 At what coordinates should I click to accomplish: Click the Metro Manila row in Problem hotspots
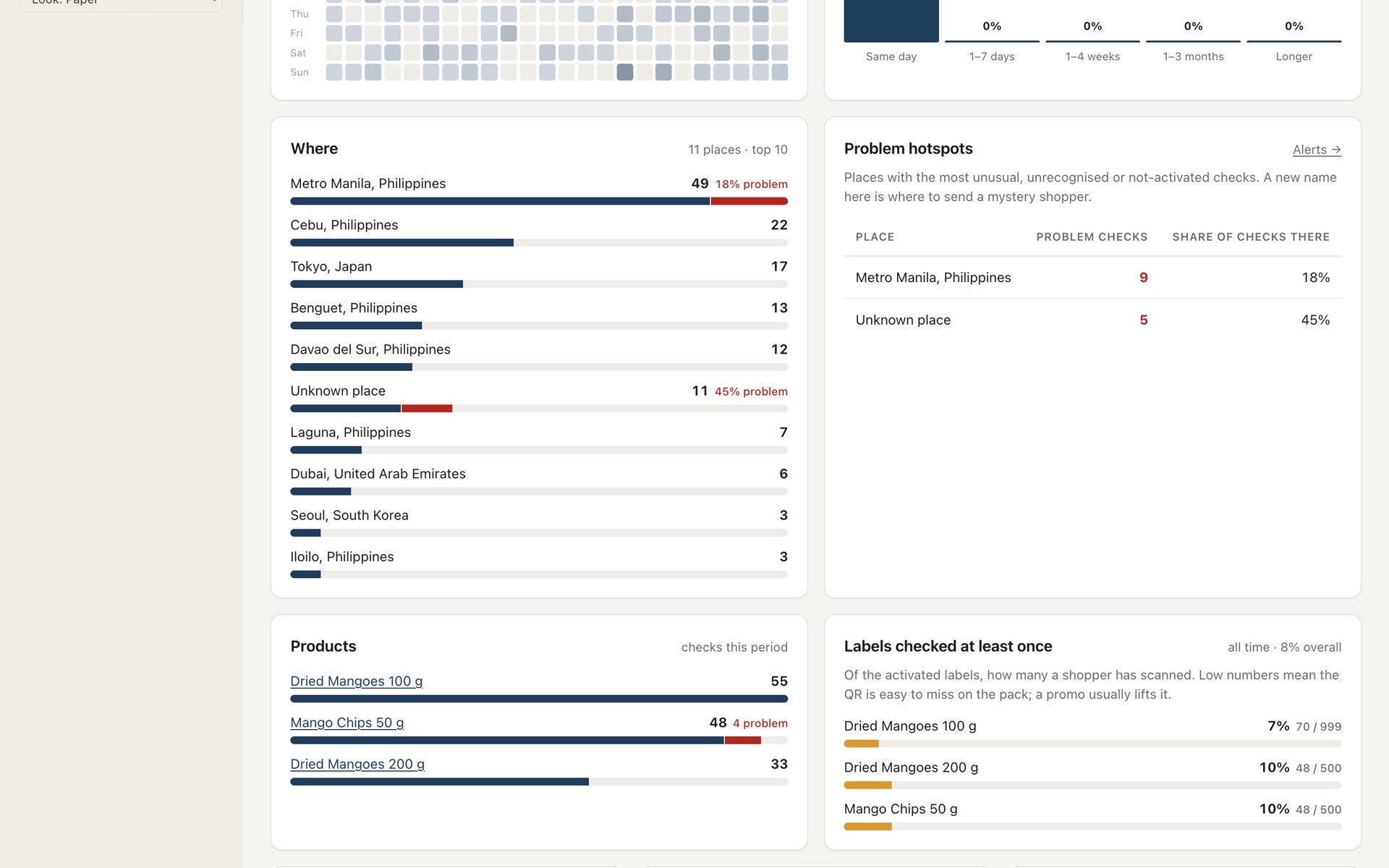point(1092,278)
